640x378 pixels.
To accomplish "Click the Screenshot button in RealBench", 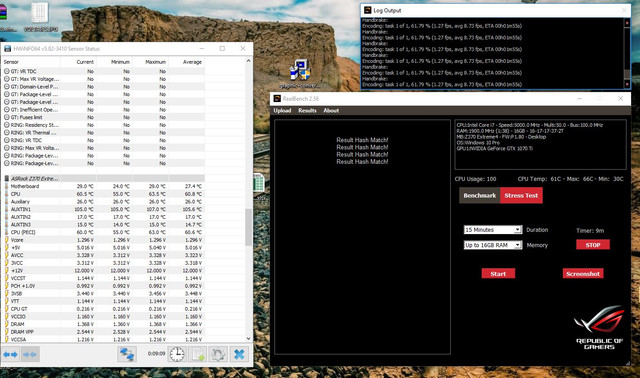I will [x=583, y=273].
